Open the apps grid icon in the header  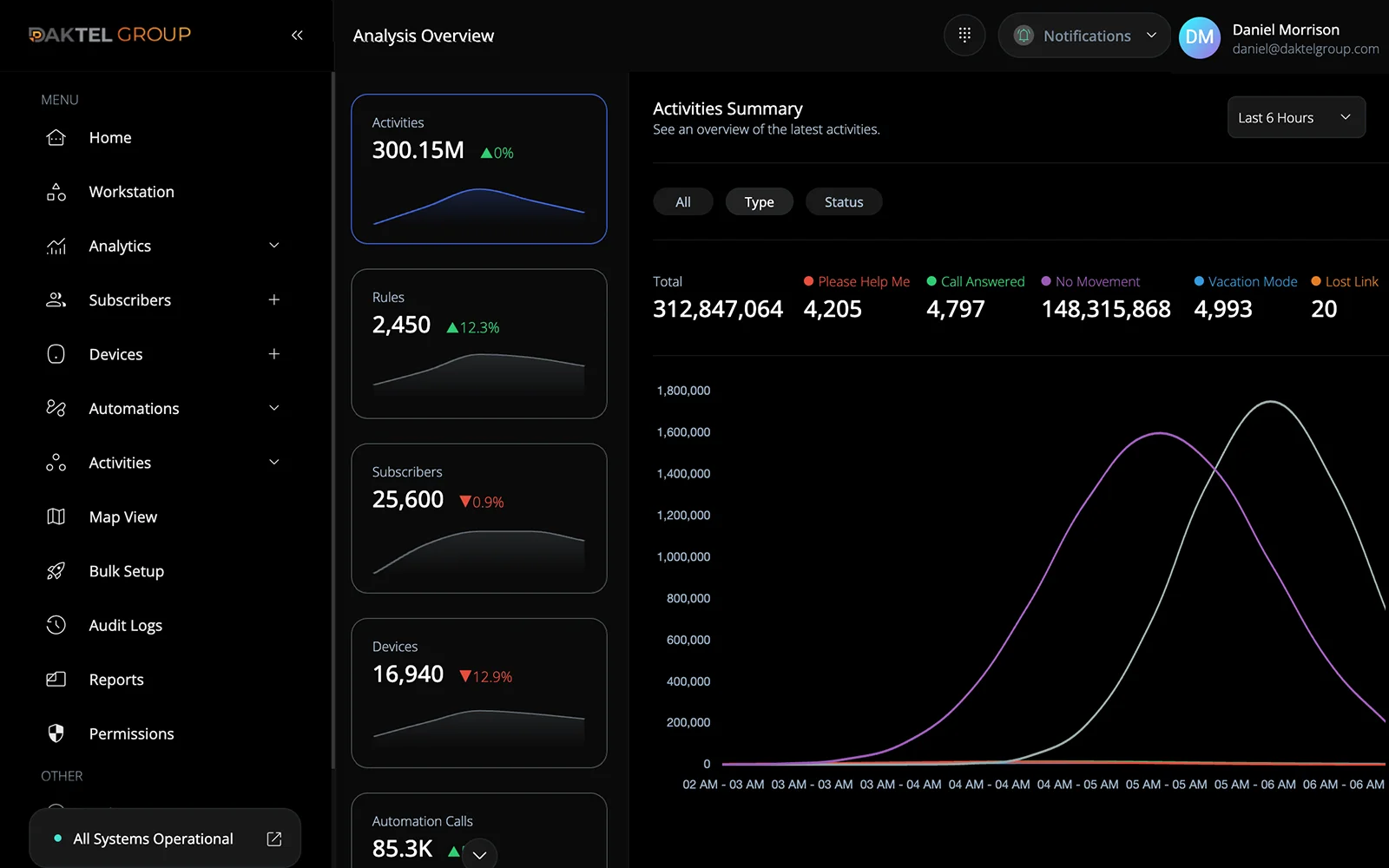964,36
